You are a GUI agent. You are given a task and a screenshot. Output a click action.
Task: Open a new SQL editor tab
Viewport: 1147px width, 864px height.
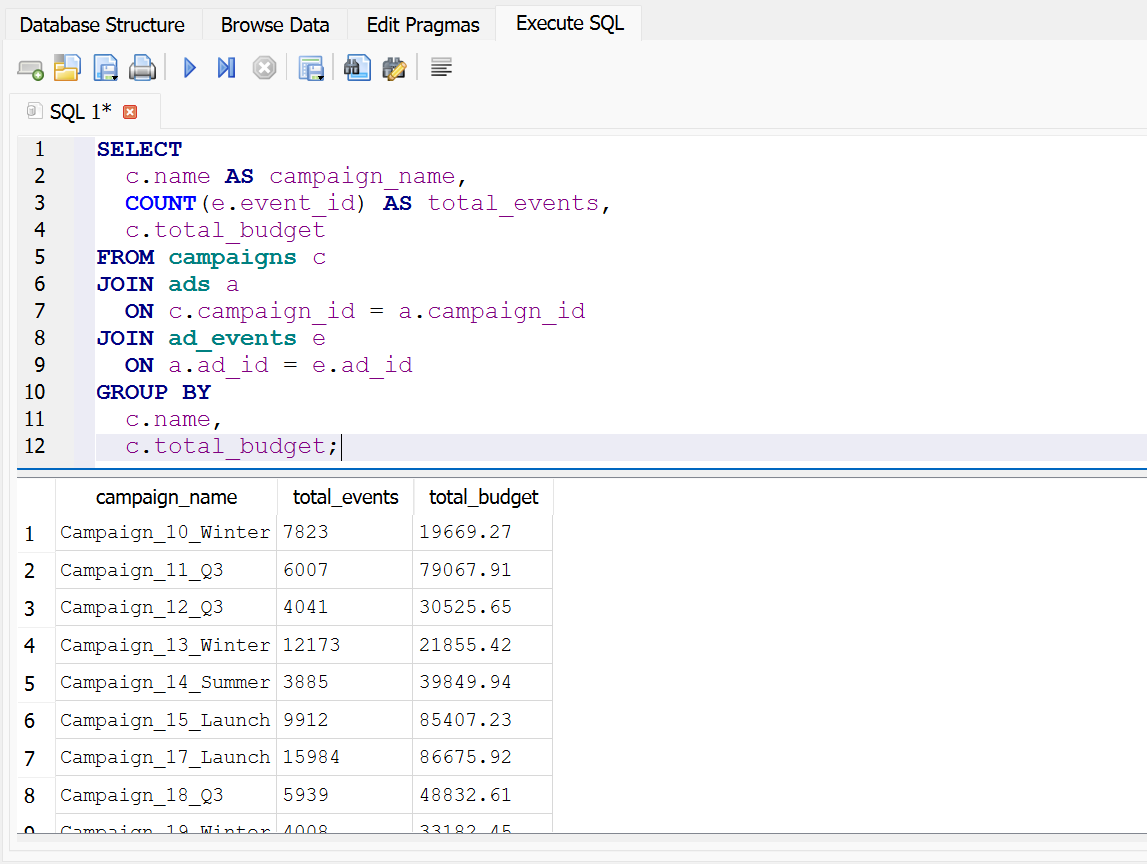pos(30,68)
